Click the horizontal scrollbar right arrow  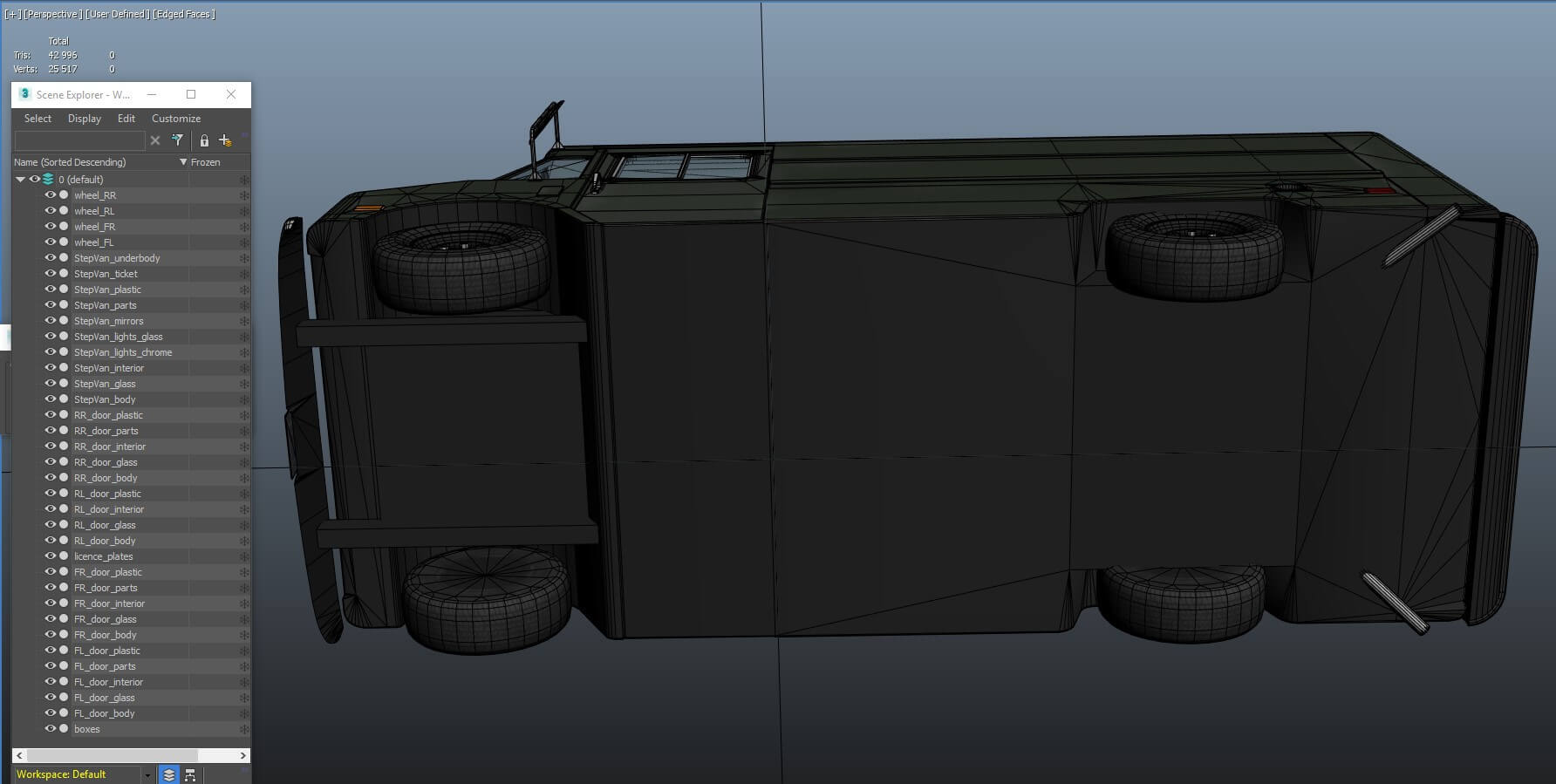point(243,755)
